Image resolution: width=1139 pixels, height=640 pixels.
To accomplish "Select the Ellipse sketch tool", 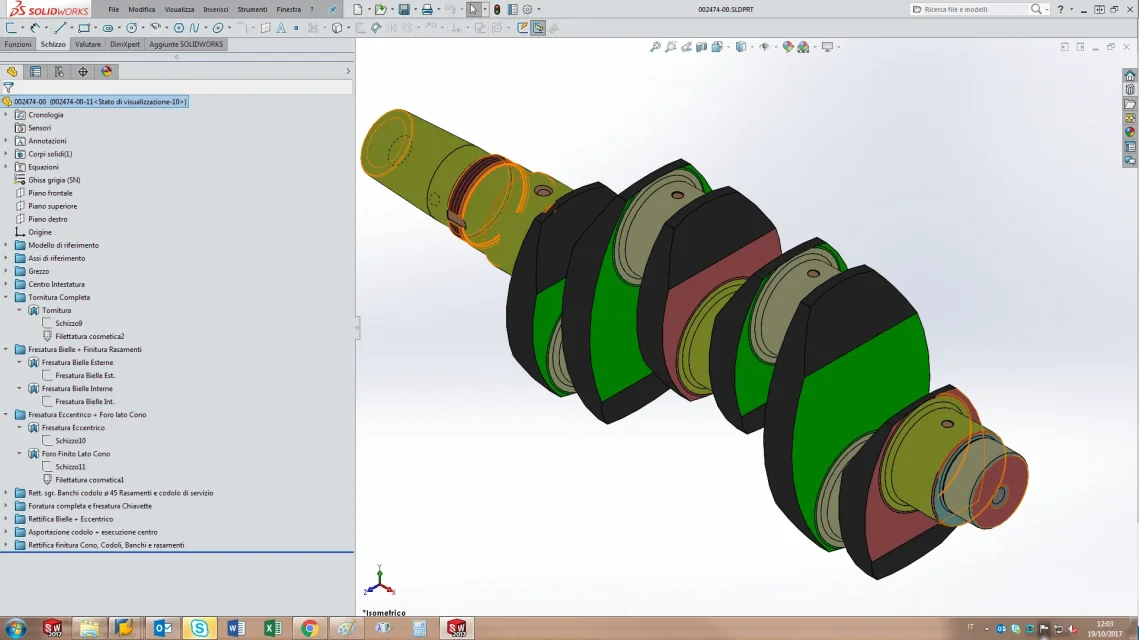I will click(218, 28).
